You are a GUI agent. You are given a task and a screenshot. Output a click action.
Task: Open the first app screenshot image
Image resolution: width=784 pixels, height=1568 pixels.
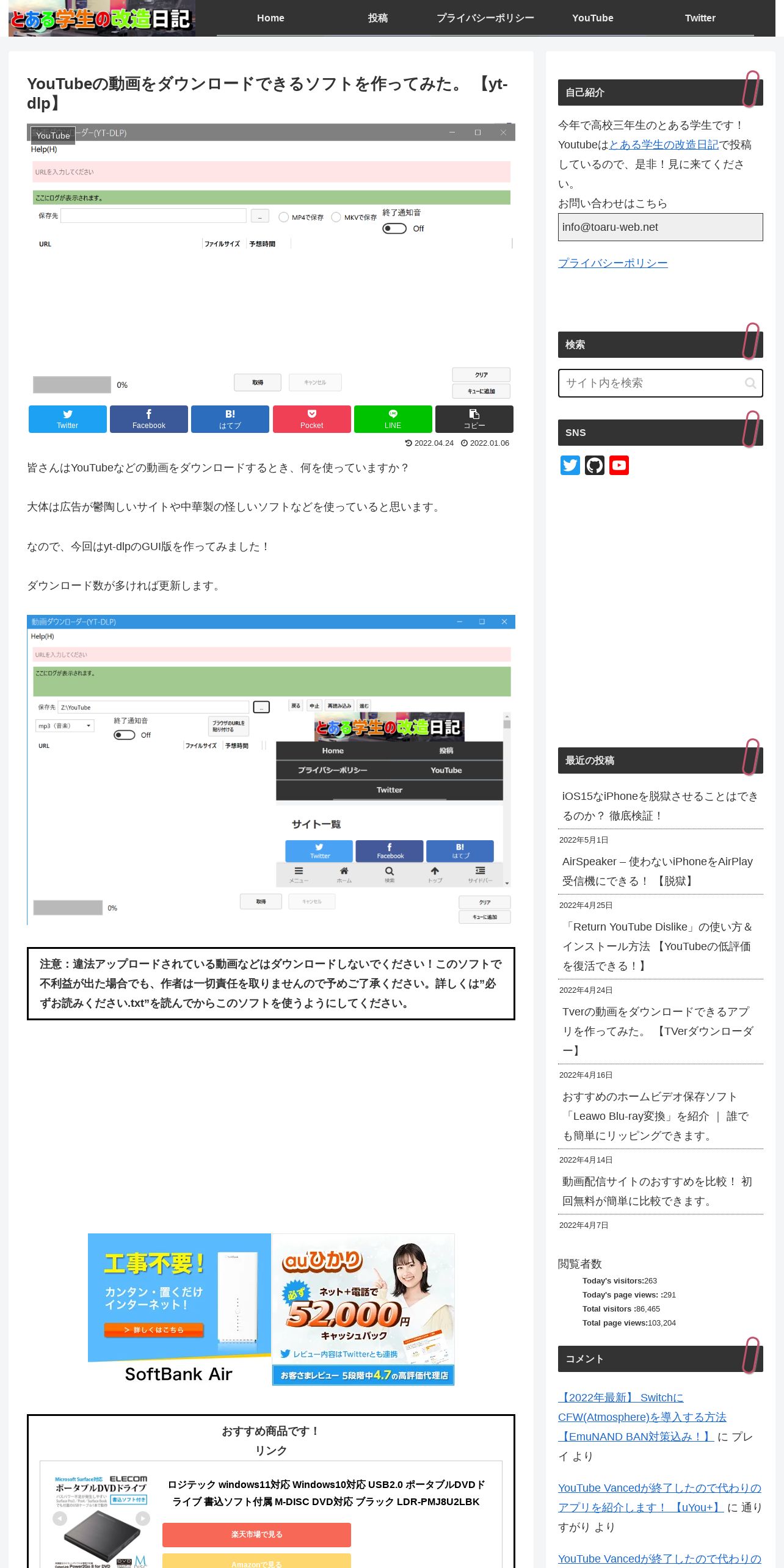coord(271,263)
